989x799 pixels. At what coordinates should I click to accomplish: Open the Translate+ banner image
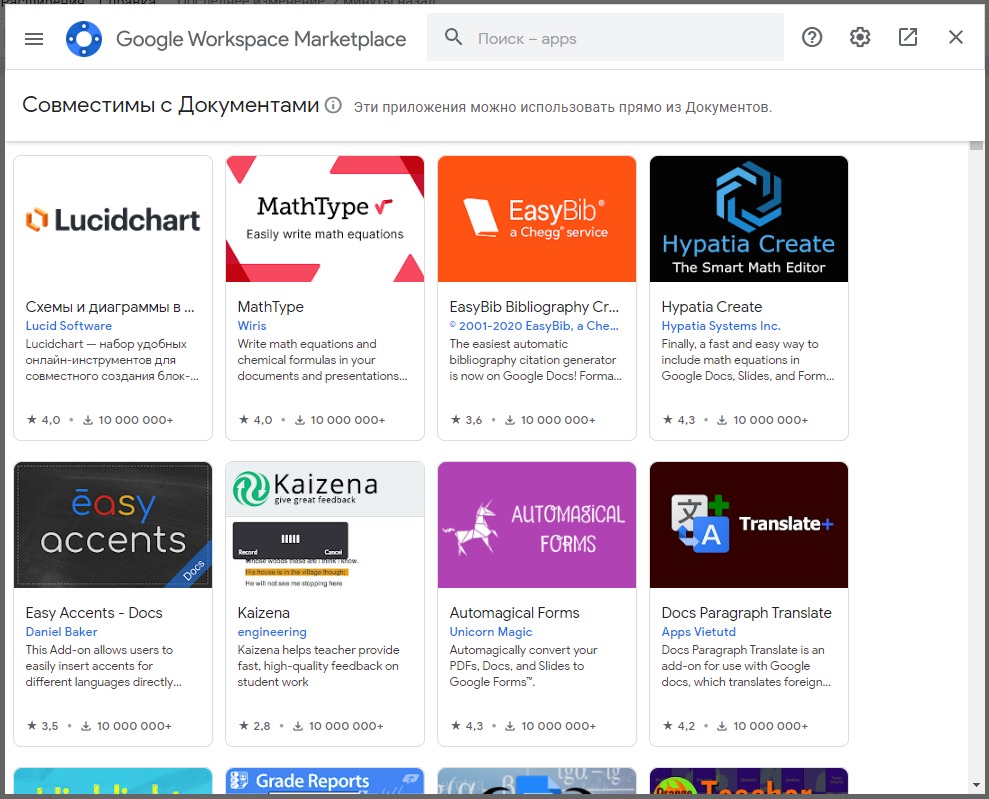(749, 525)
